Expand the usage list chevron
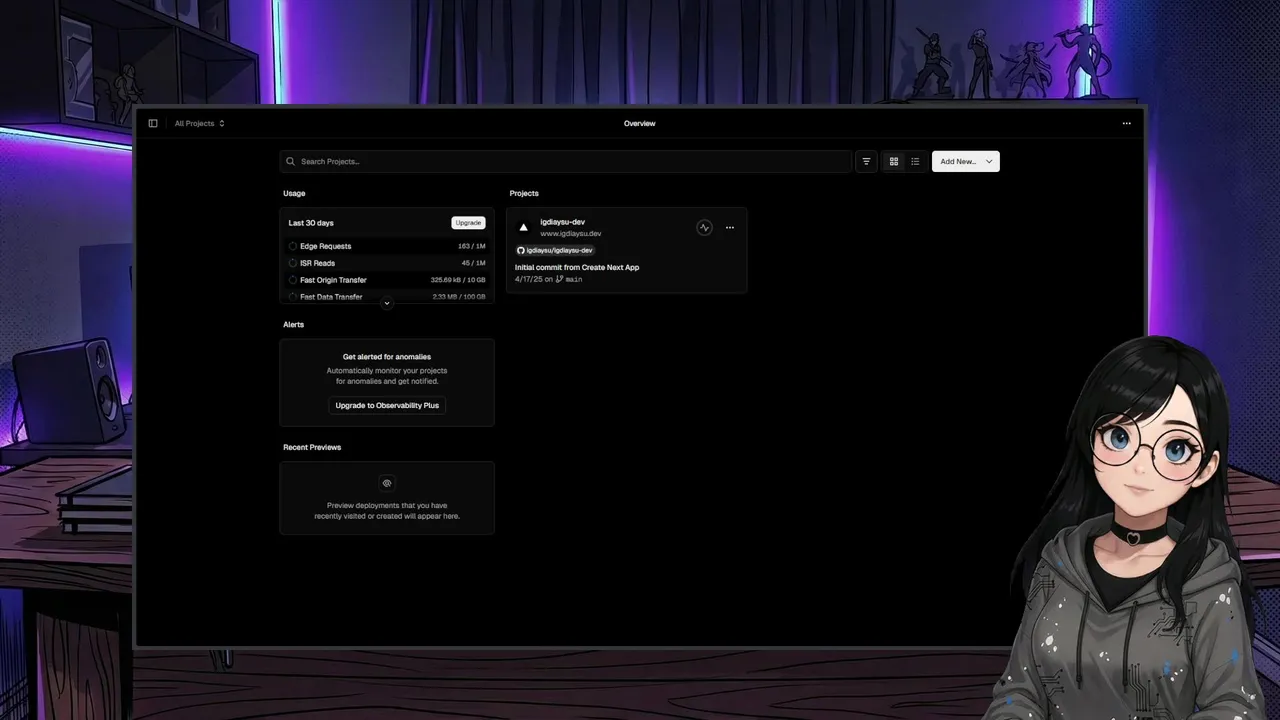The height and width of the screenshot is (720, 1280). (x=387, y=303)
